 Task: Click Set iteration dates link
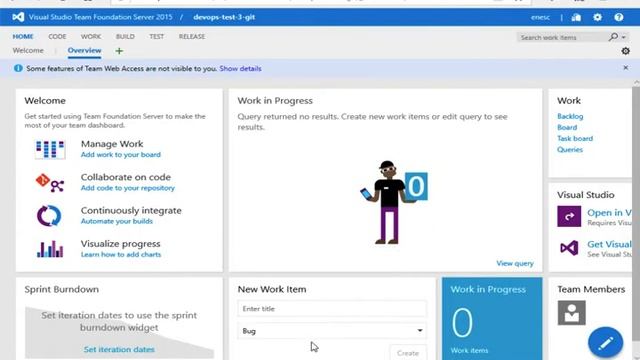tap(119, 349)
